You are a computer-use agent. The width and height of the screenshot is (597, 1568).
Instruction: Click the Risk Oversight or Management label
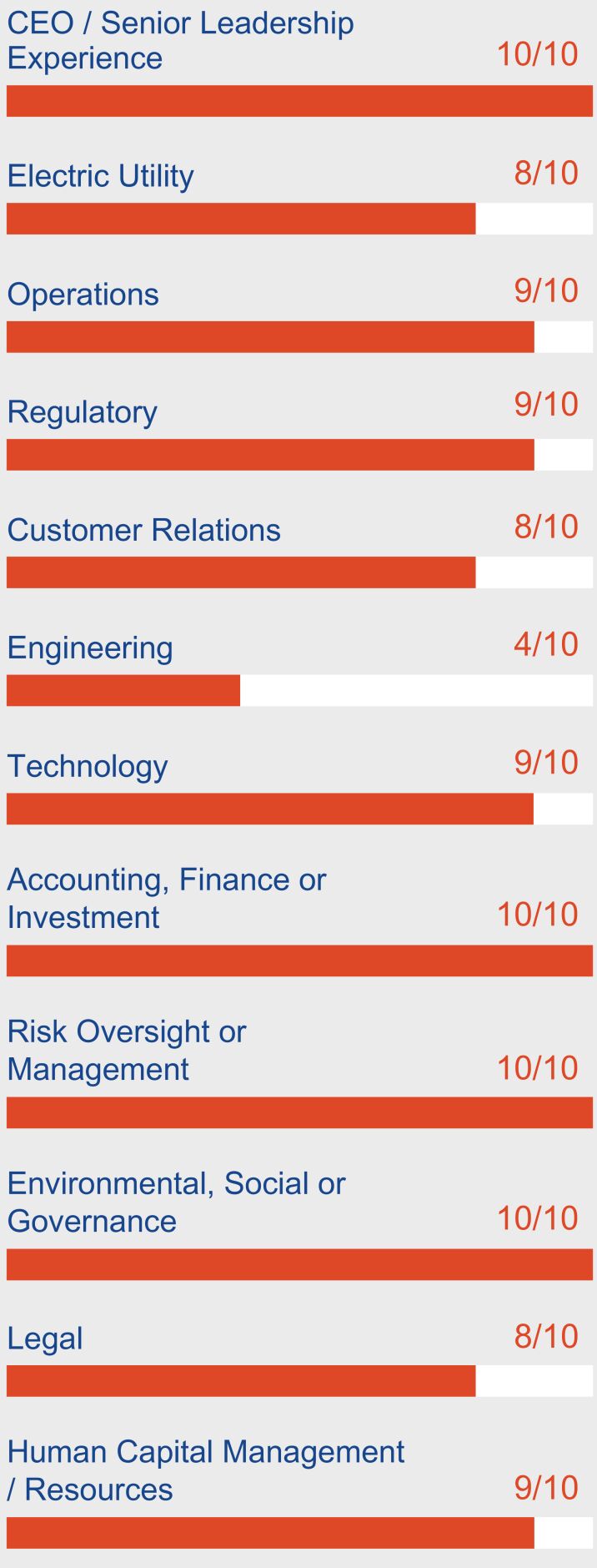point(127,1050)
